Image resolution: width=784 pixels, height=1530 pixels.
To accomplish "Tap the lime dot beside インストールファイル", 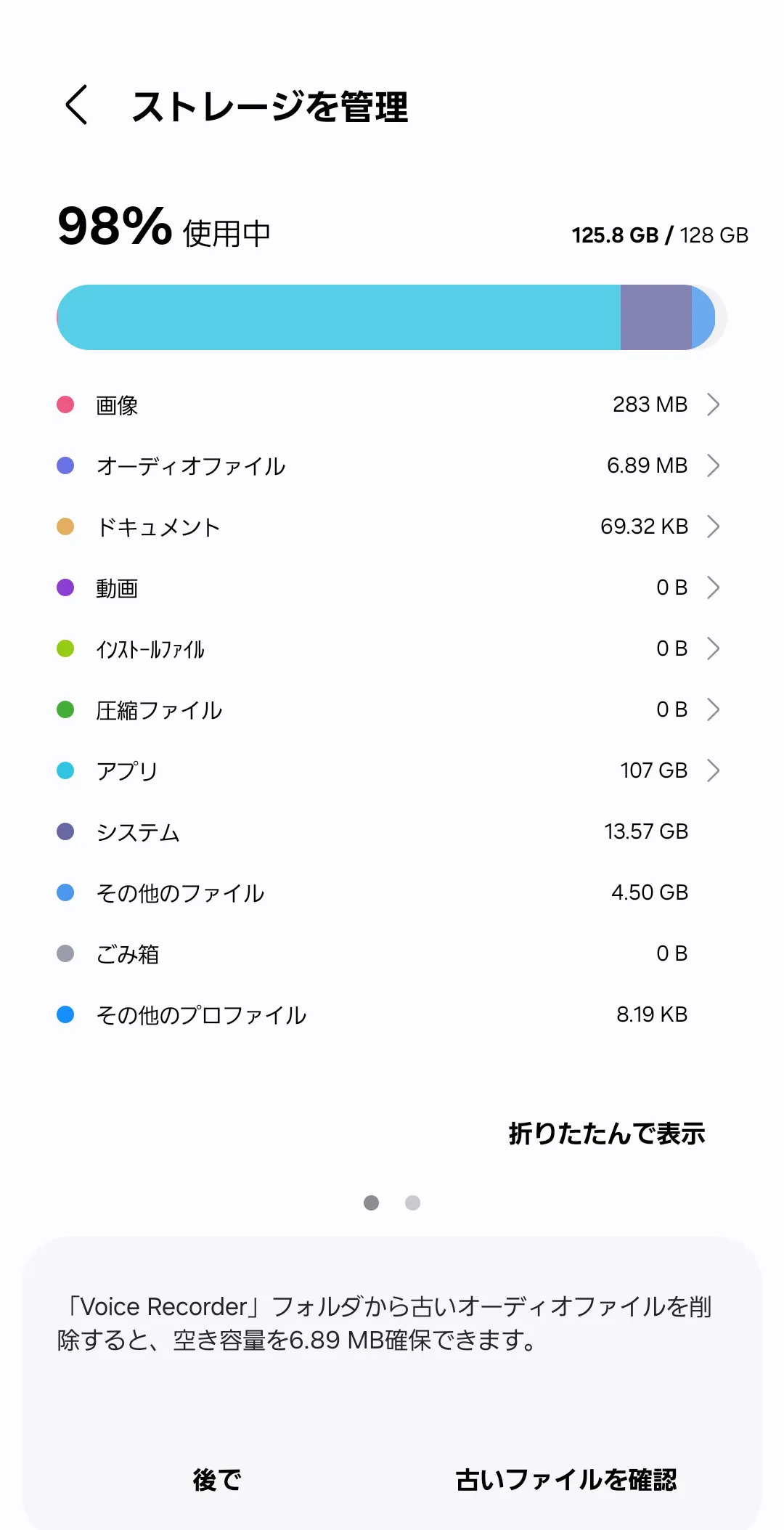I will (x=65, y=648).
